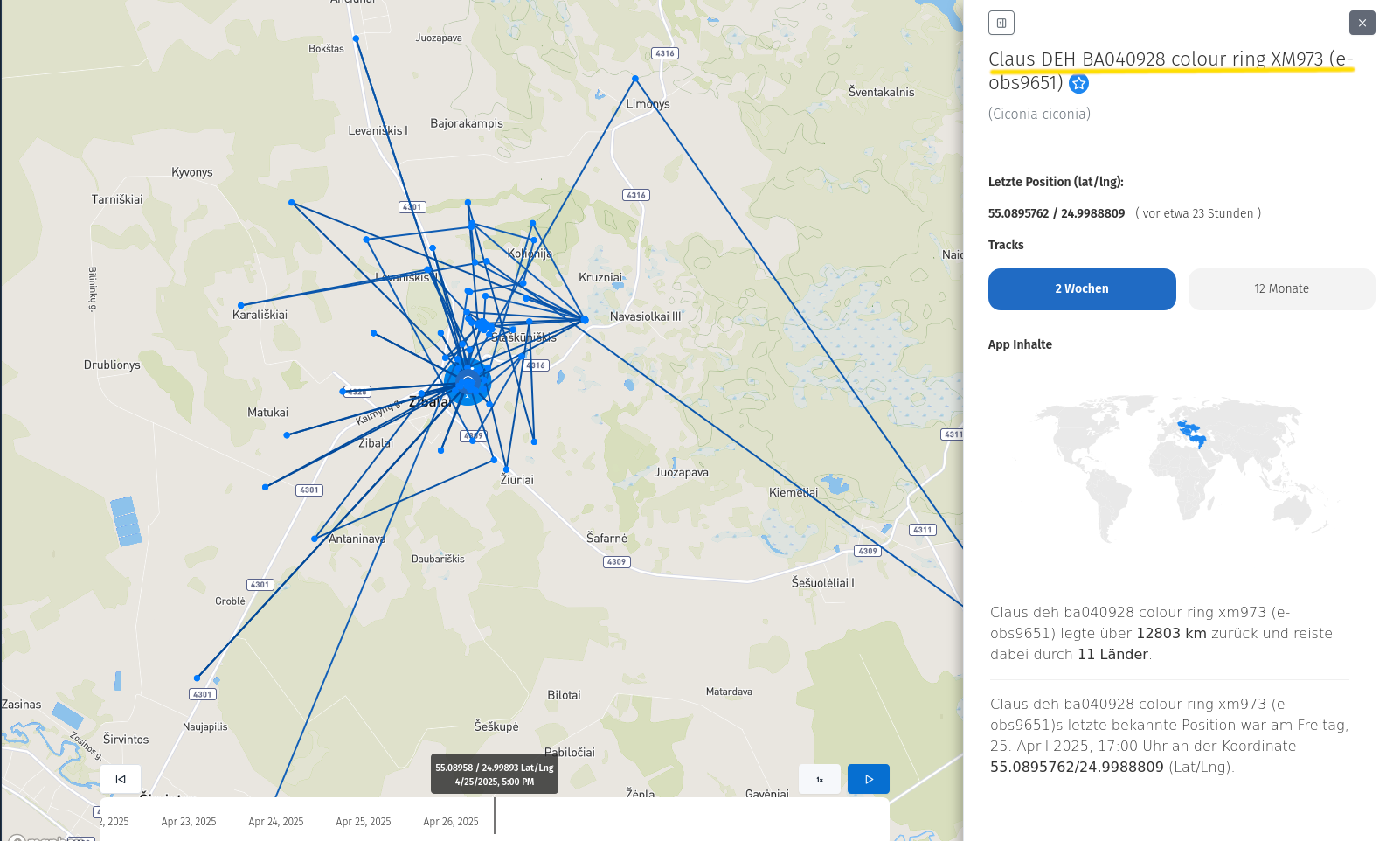
Task: Click the track point near Antaninava
Action: coord(315,539)
